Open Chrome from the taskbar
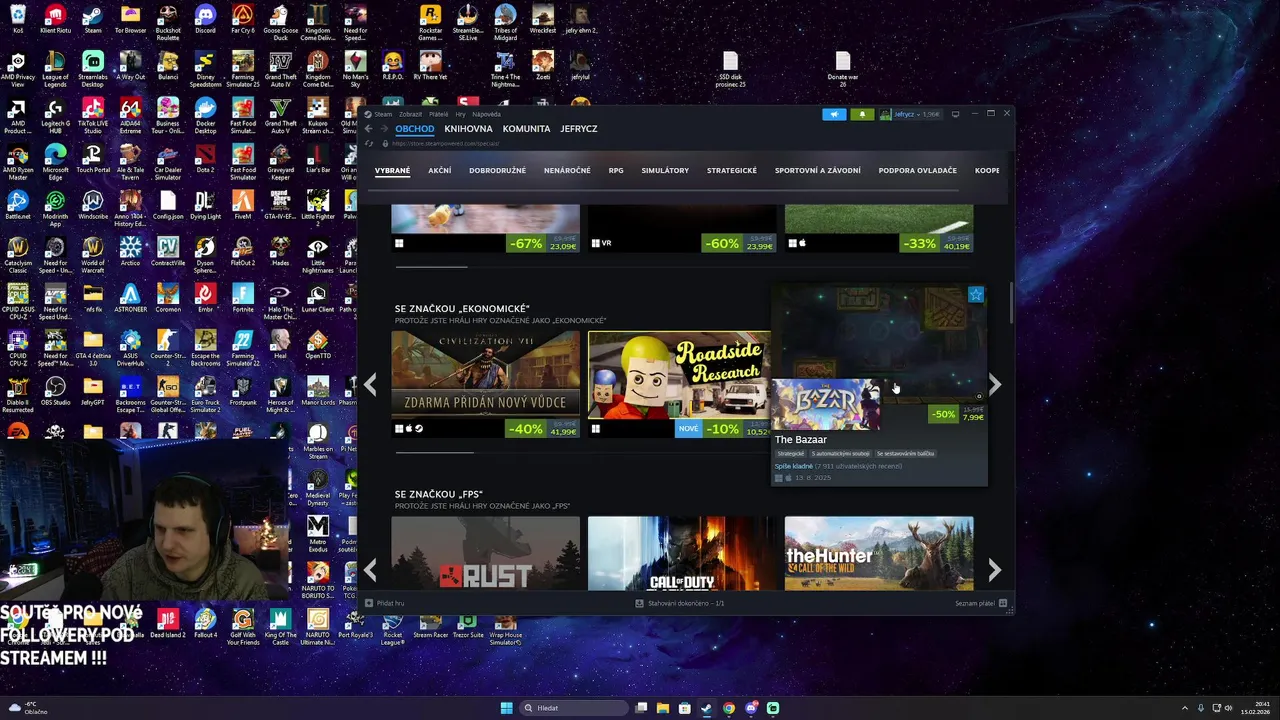The image size is (1280, 720). (729, 708)
